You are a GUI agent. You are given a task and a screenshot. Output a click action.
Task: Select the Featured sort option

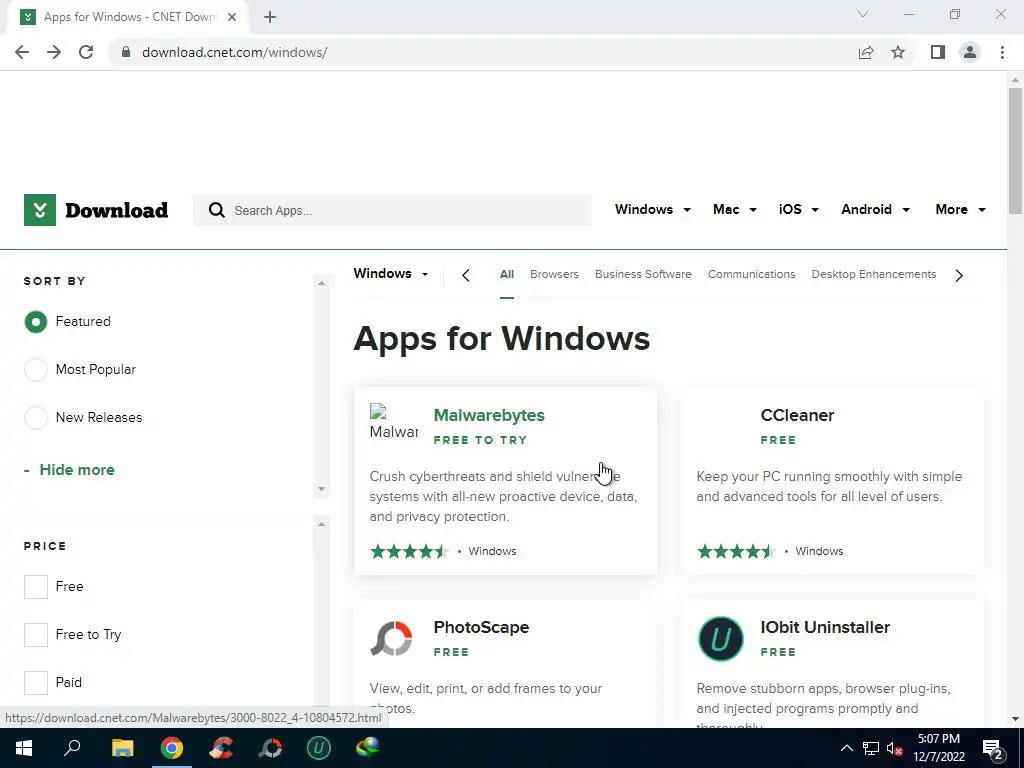click(36, 321)
